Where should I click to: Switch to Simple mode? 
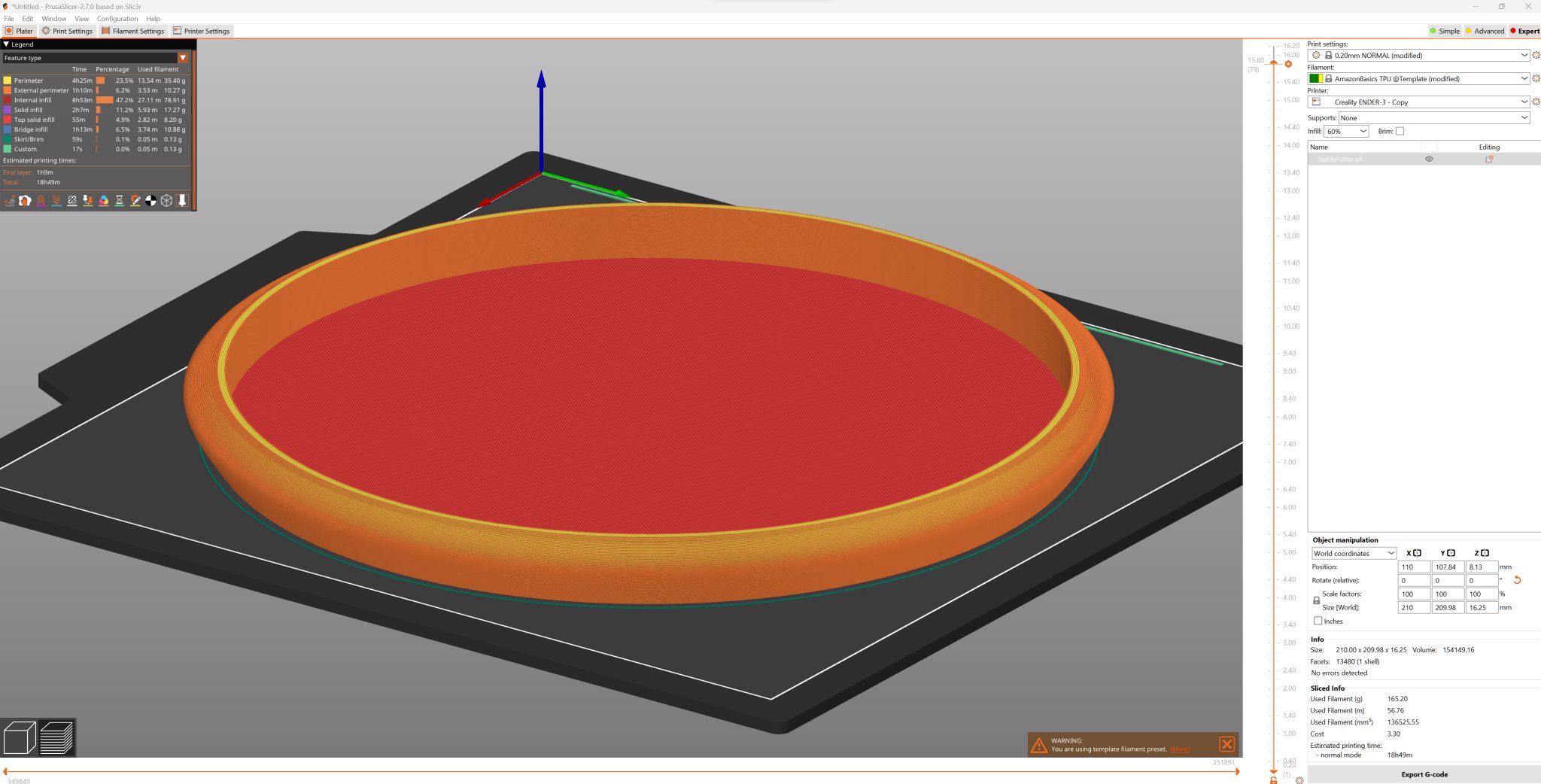point(1445,31)
